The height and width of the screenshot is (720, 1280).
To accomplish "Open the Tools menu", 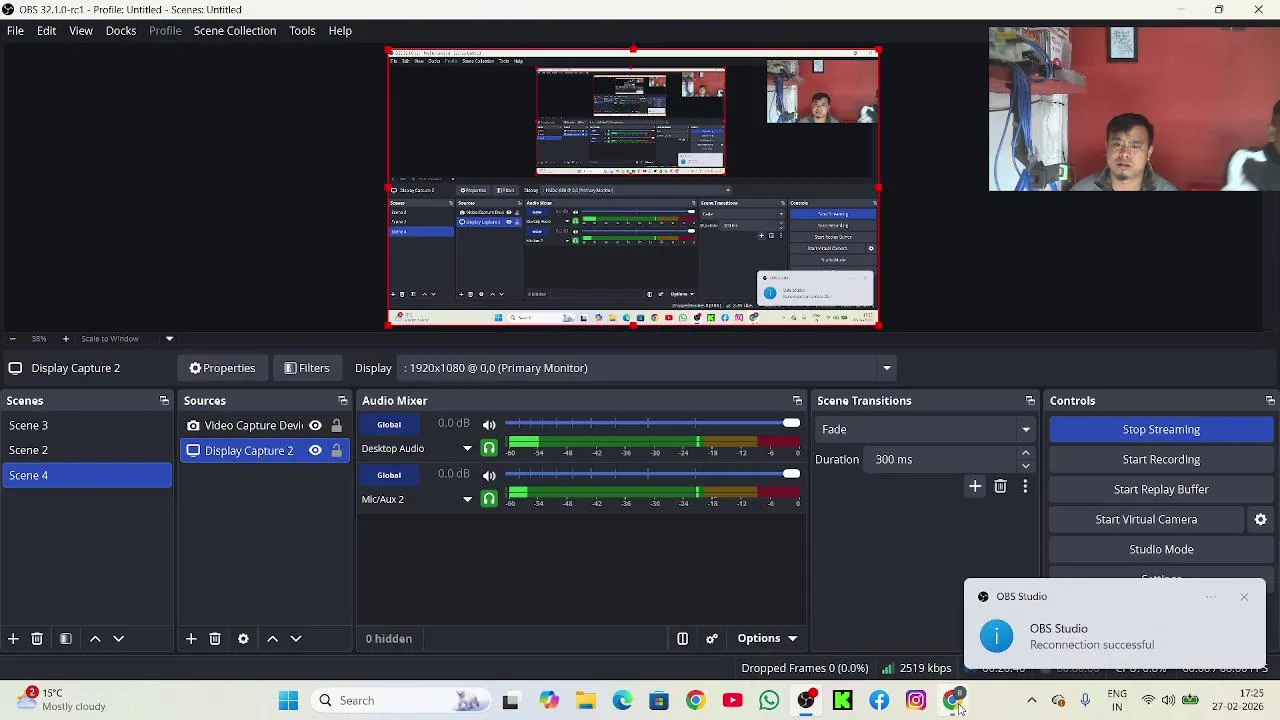I will 302,30.
